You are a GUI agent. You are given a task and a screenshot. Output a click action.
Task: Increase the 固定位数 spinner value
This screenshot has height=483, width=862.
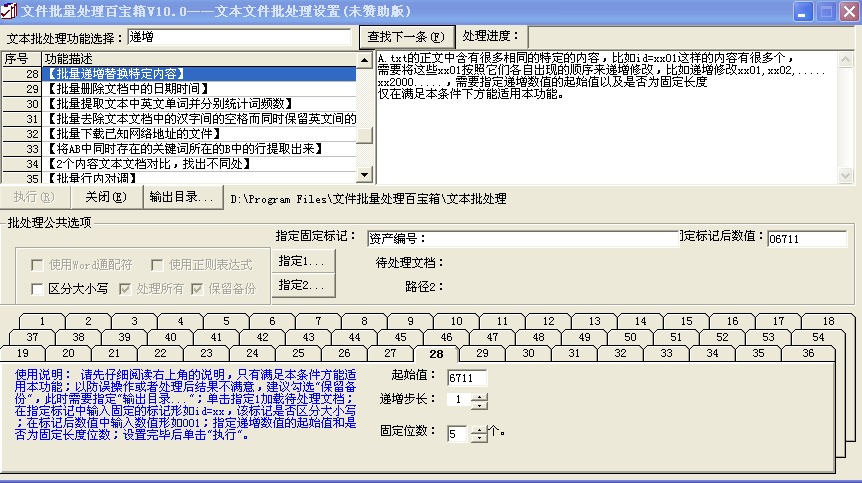pos(479,430)
